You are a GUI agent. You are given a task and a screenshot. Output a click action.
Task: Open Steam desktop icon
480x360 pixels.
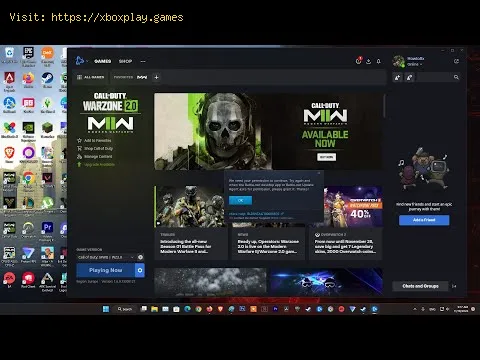coord(47,80)
